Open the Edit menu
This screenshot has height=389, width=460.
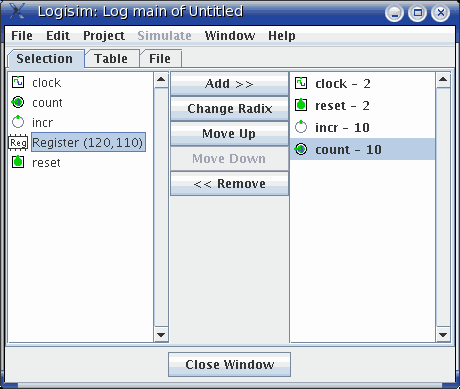[58, 35]
